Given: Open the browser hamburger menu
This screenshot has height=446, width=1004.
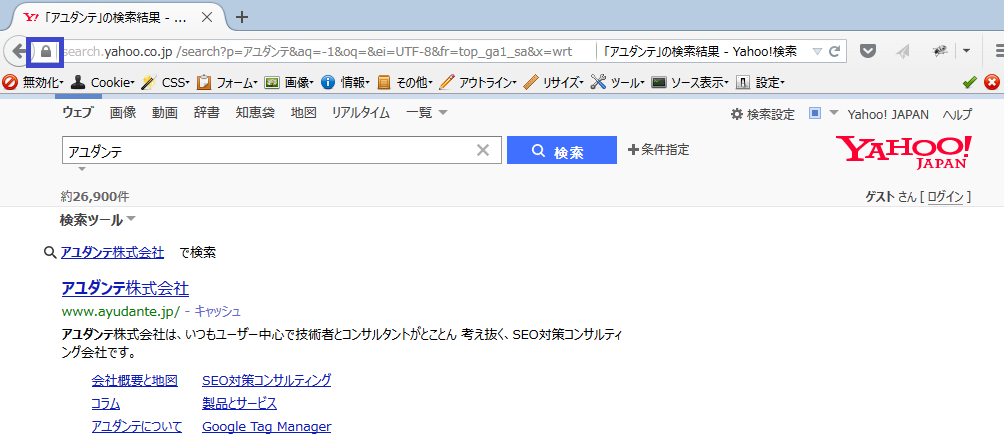Looking at the screenshot, I should 998,51.
